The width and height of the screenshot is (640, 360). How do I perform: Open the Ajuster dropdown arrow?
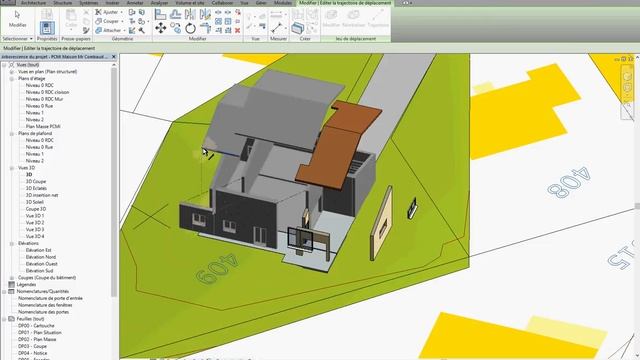point(122,12)
